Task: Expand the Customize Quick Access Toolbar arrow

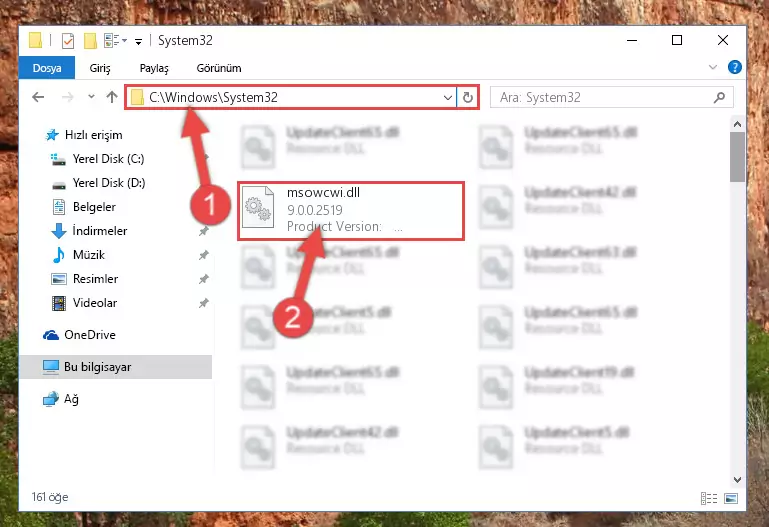Action: 139,42
